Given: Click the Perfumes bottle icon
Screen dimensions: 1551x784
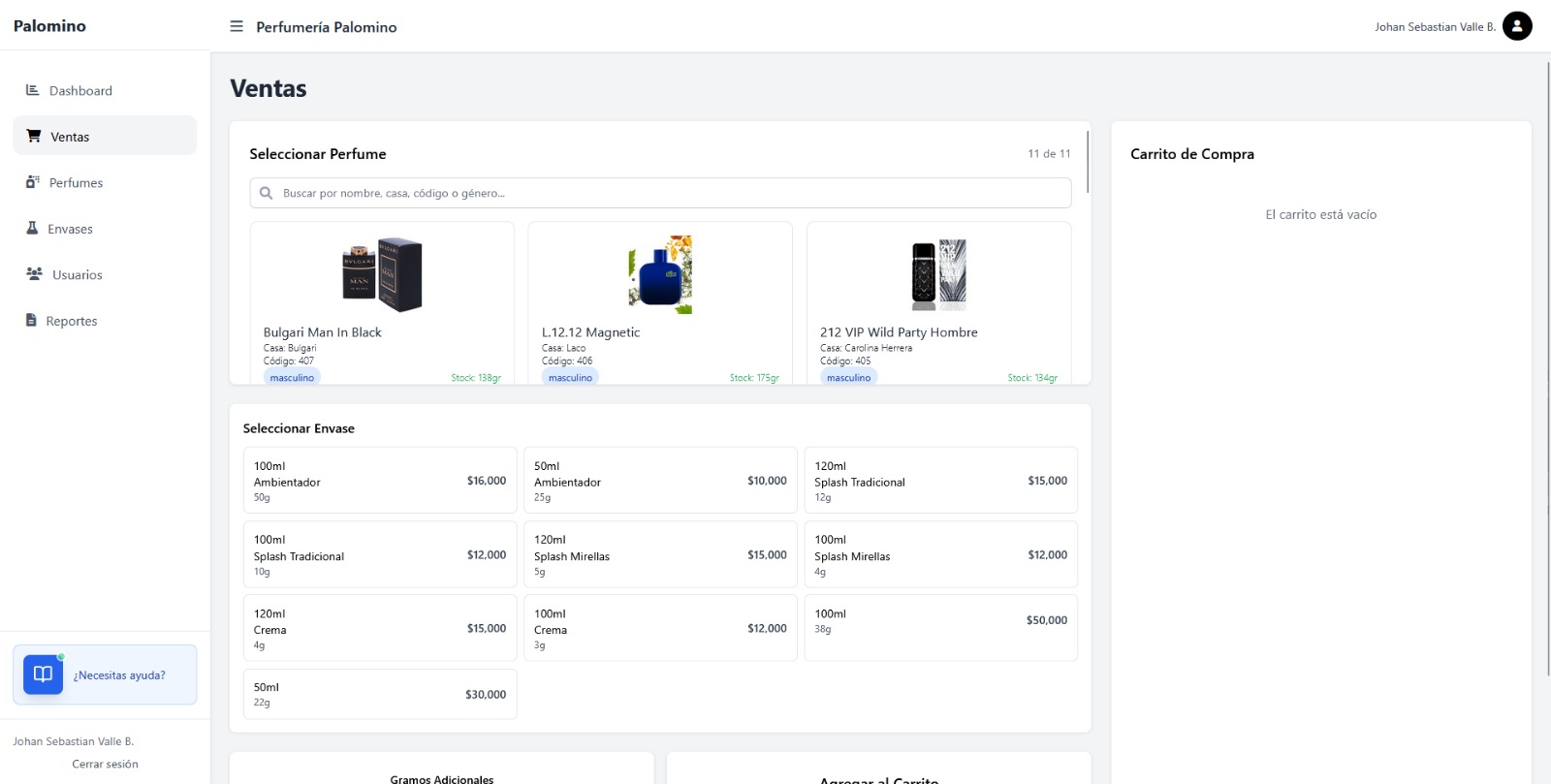Looking at the screenshot, I should click(x=33, y=181).
